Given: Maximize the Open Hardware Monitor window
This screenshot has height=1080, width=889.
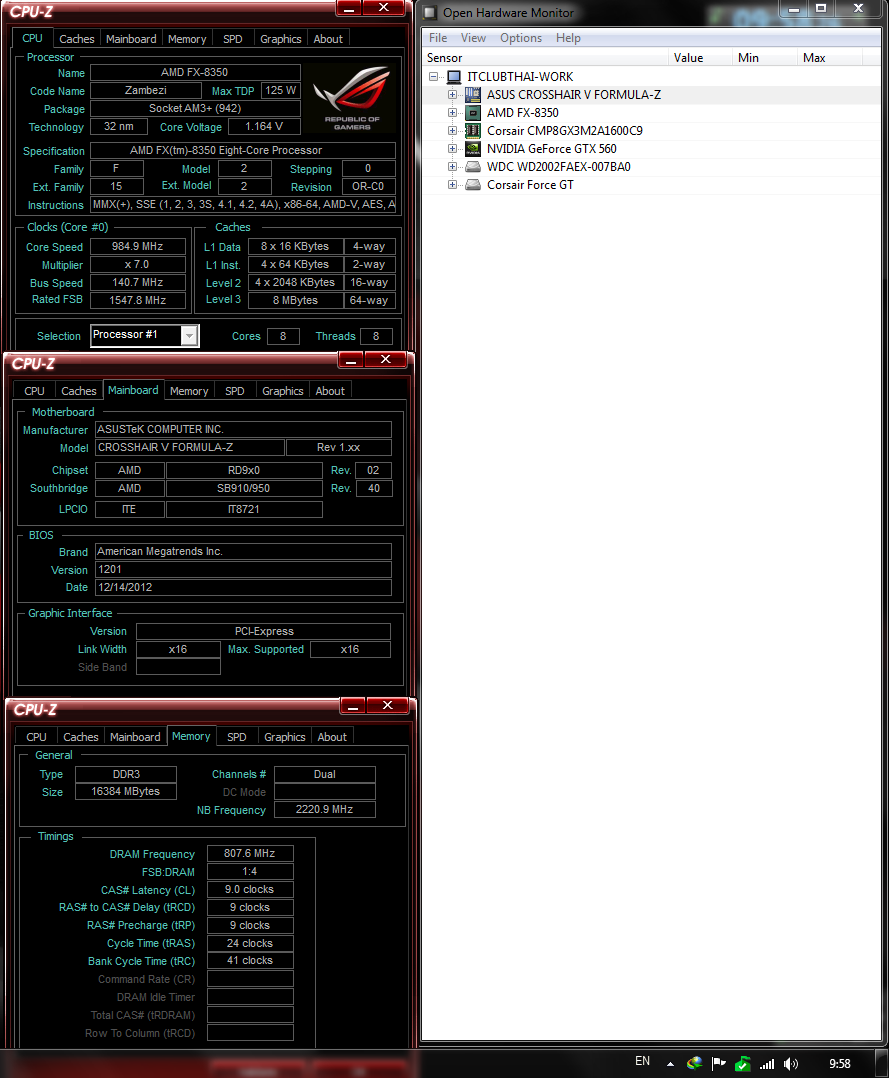Looking at the screenshot, I should click(821, 9).
